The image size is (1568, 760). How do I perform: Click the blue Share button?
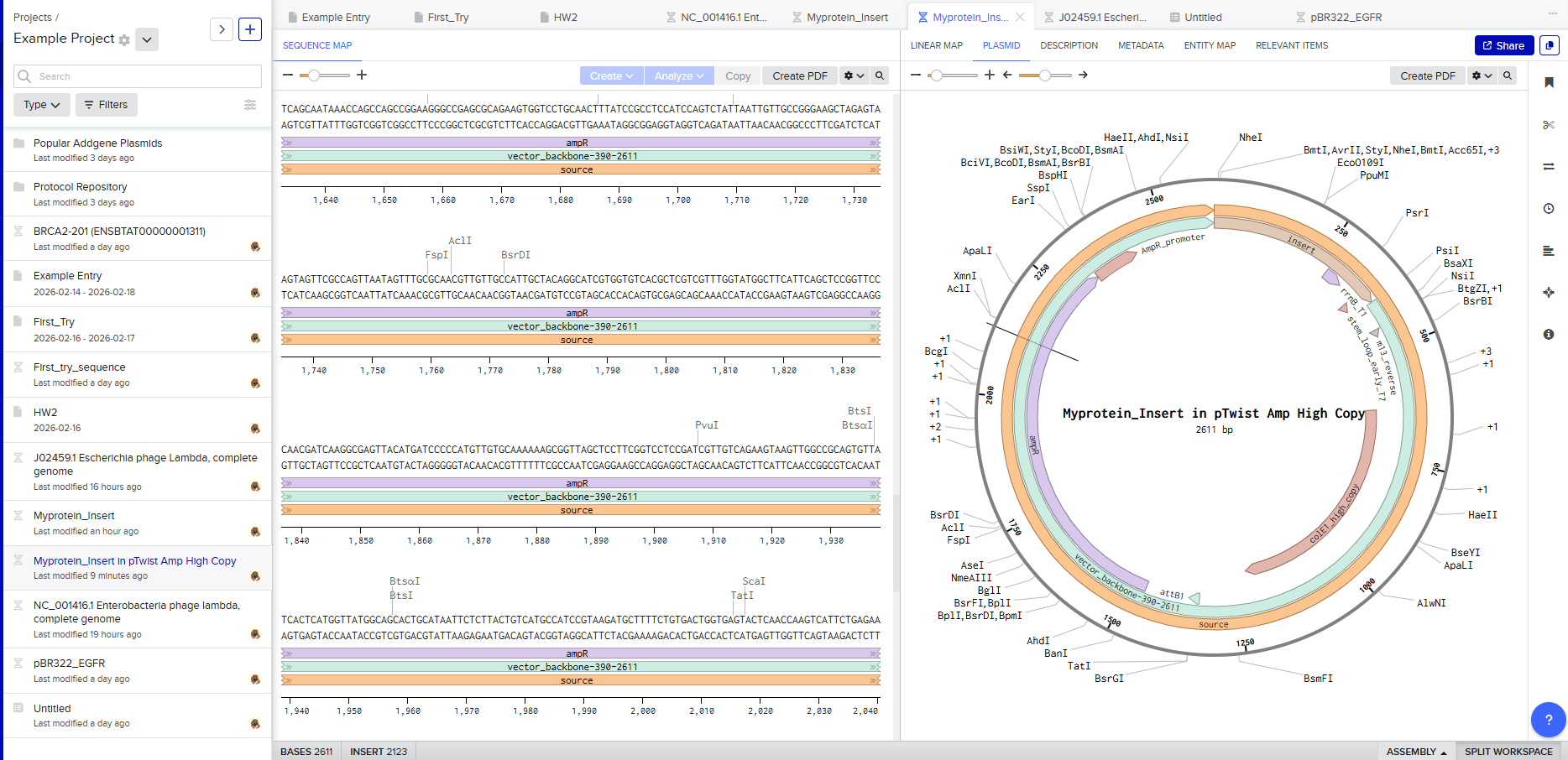(x=1503, y=45)
